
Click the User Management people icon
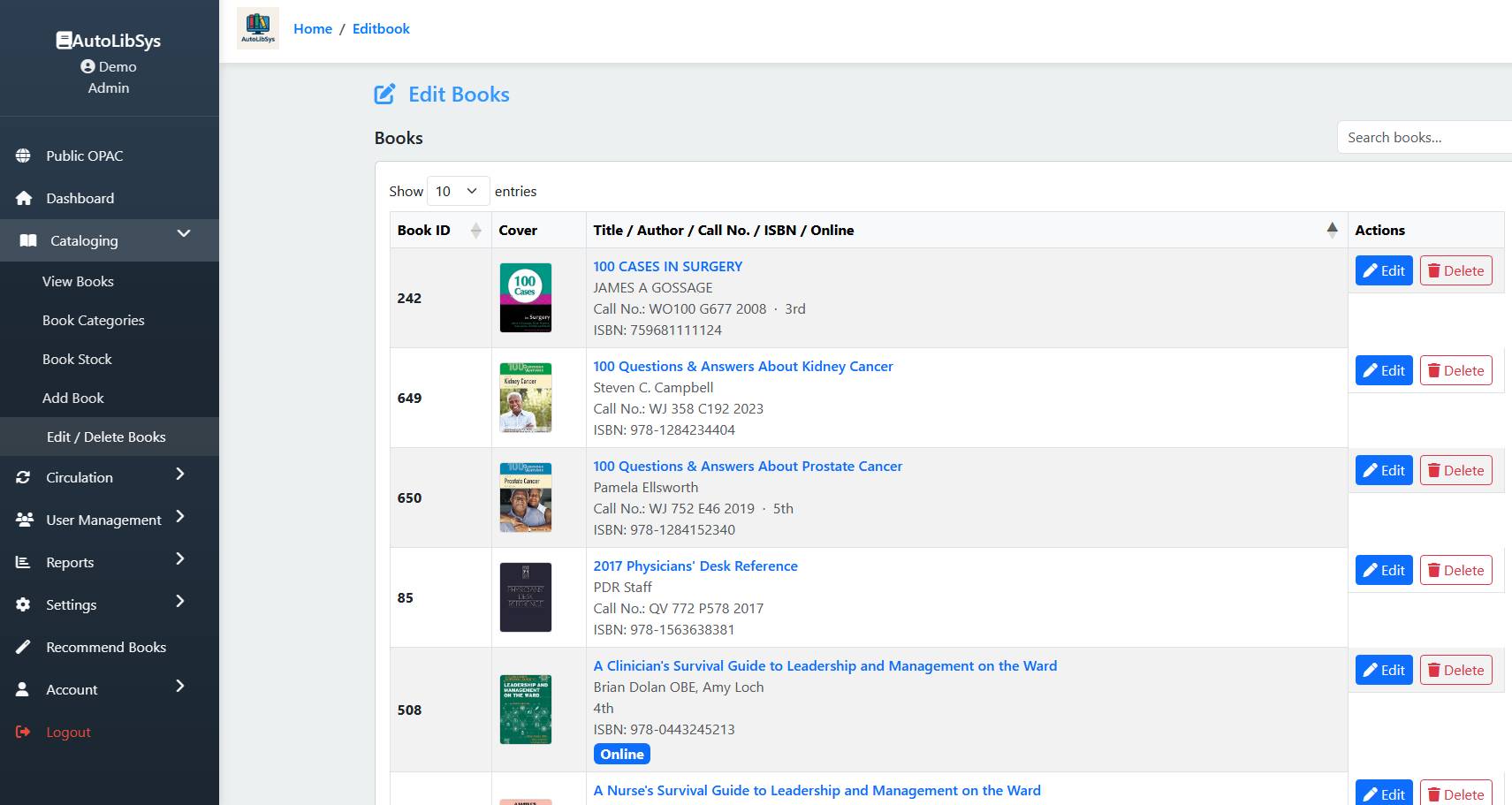(25, 520)
